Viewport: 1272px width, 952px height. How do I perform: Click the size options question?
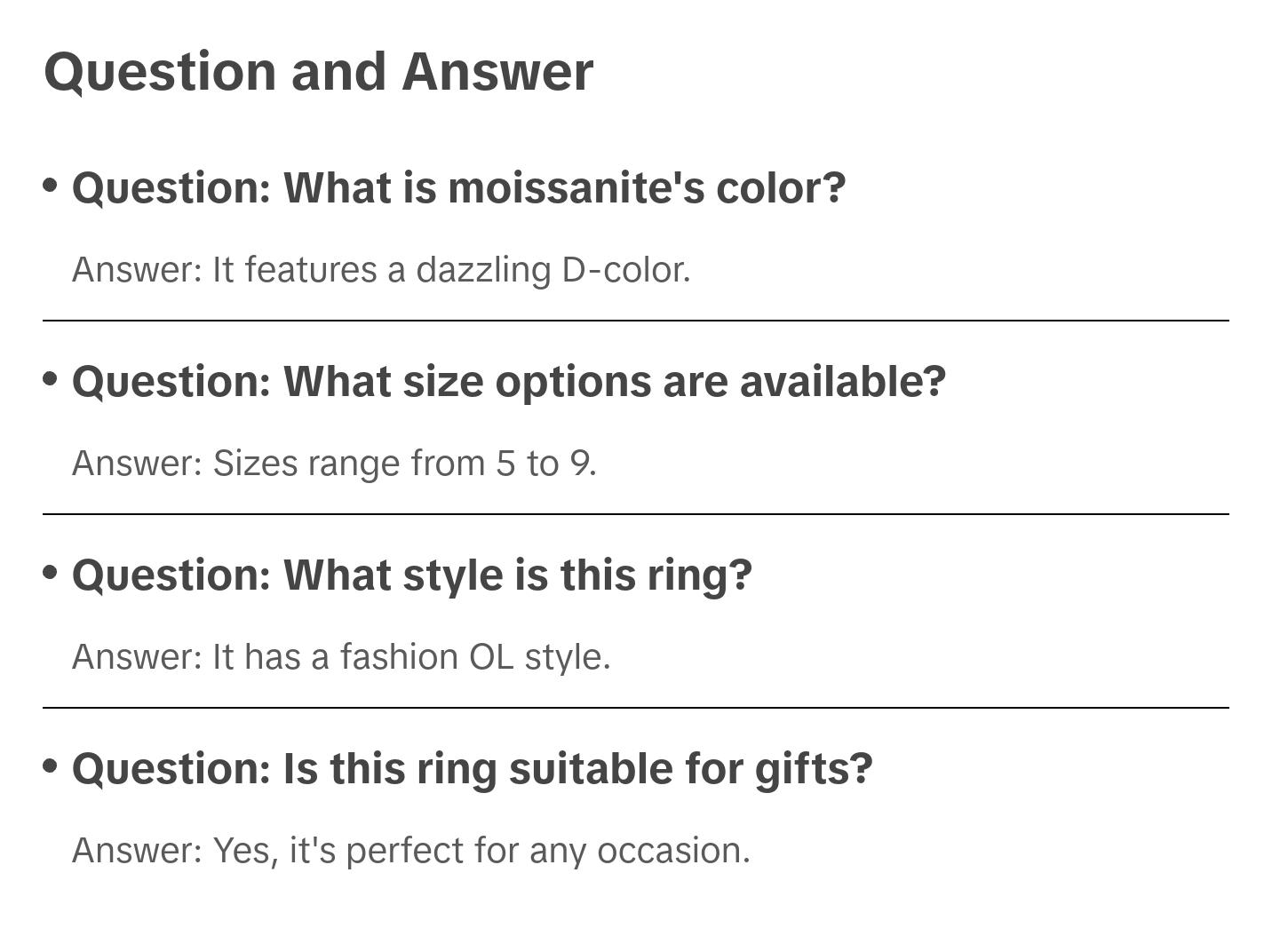[508, 382]
